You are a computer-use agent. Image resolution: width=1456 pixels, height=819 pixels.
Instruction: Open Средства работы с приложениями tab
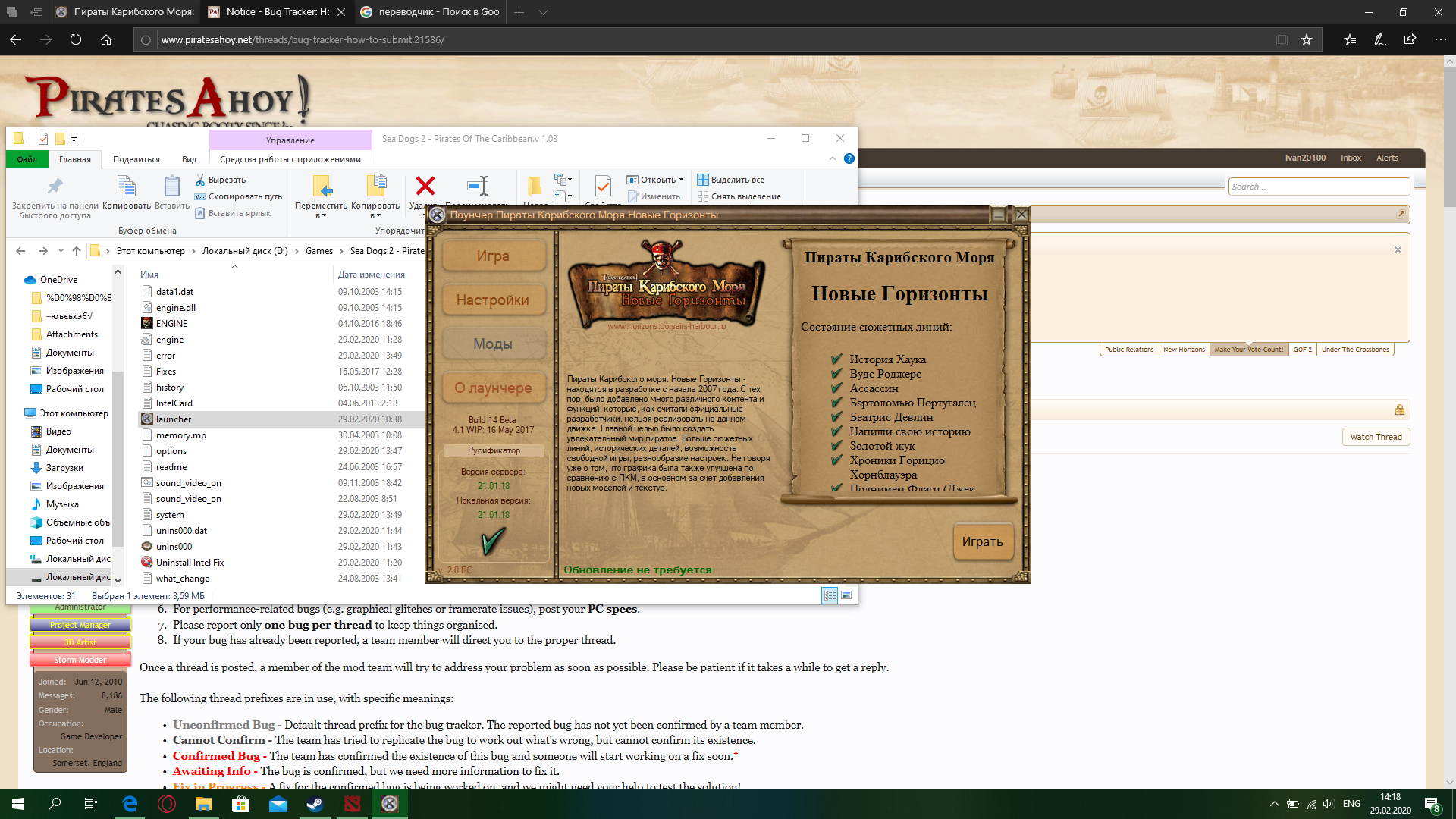tap(290, 159)
